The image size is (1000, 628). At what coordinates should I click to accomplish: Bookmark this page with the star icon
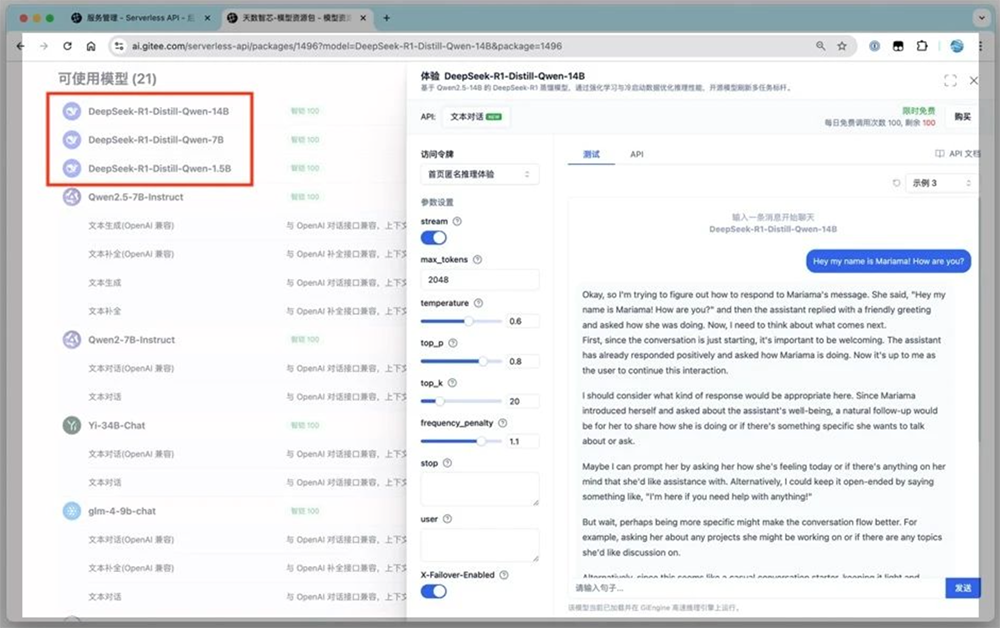click(842, 46)
